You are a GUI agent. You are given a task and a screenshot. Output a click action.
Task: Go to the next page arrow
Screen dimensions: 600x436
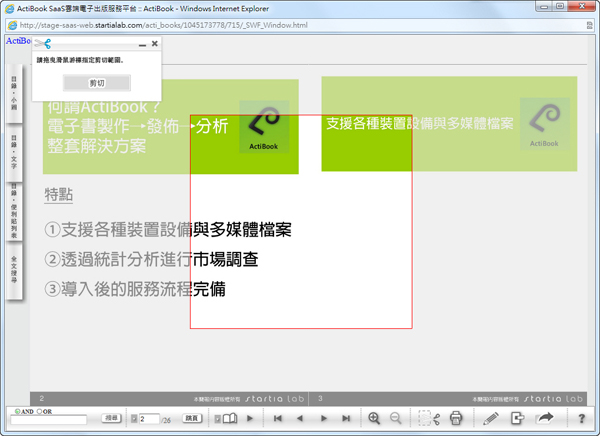[324, 418]
